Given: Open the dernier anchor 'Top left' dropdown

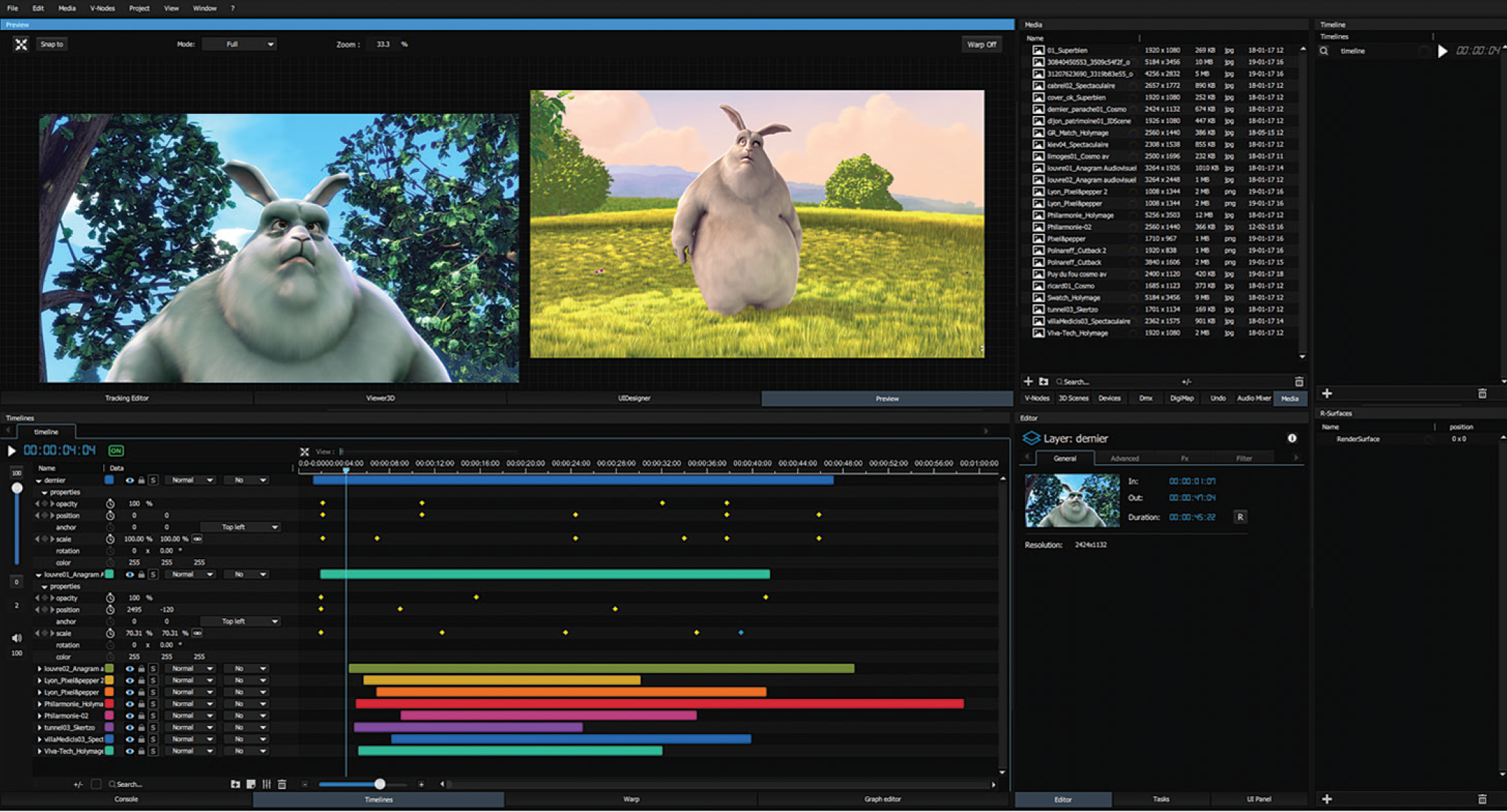Looking at the screenshot, I should (x=240, y=527).
